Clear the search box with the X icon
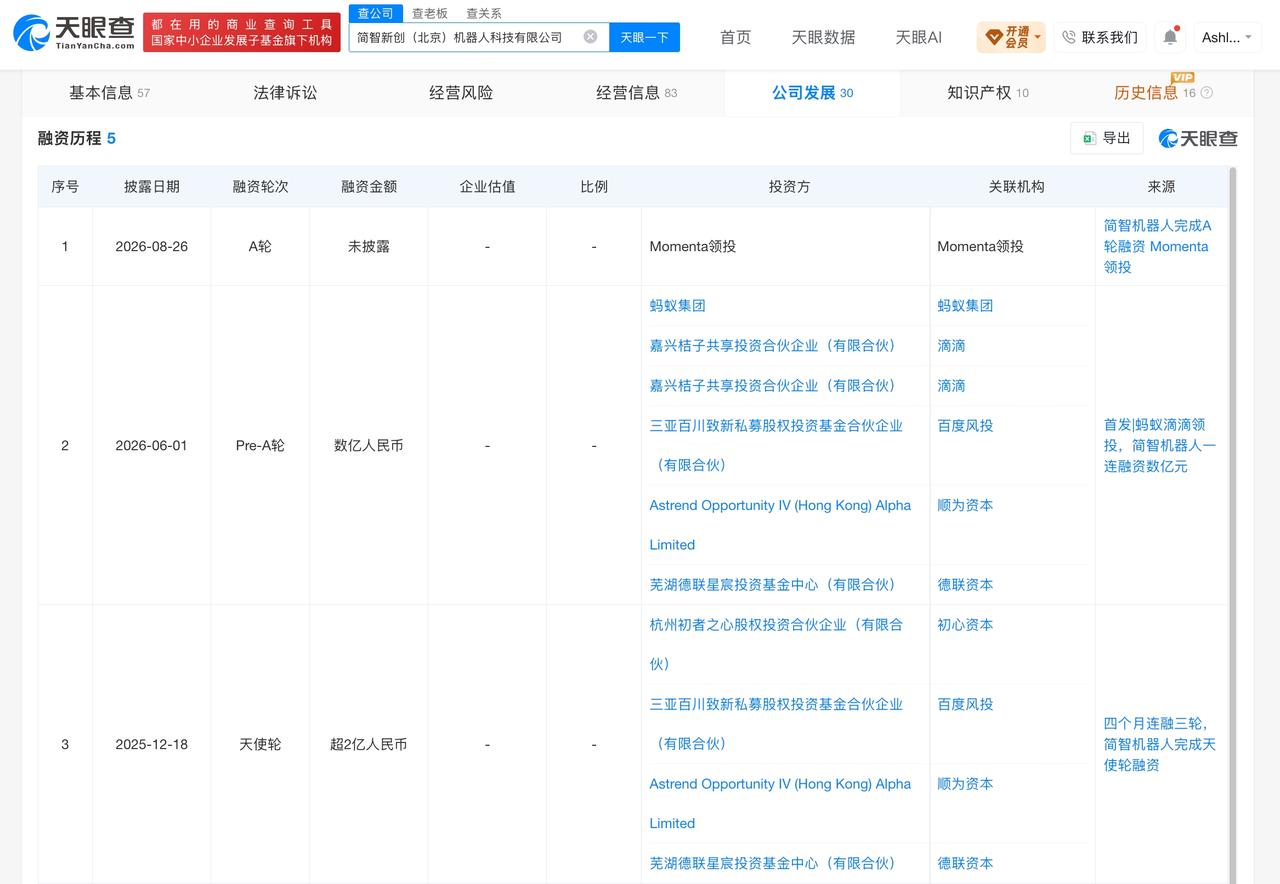Viewport: 1280px width, 884px height. [x=590, y=37]
